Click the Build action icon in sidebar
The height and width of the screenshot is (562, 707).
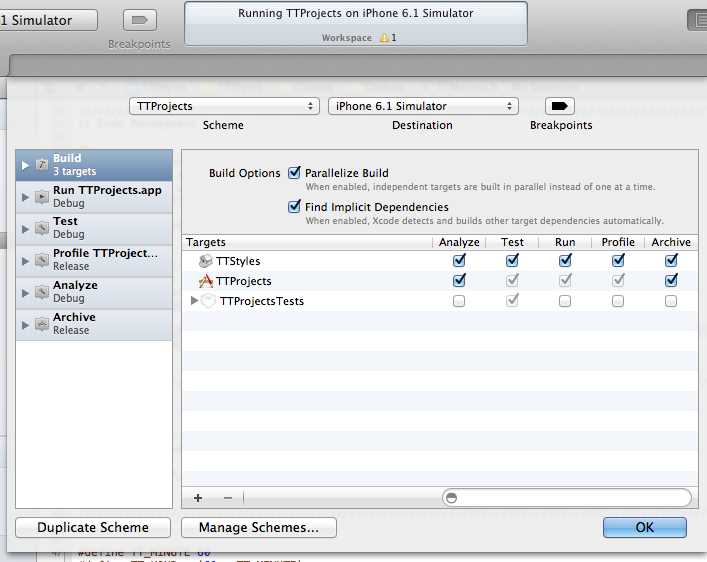(41, 165)
